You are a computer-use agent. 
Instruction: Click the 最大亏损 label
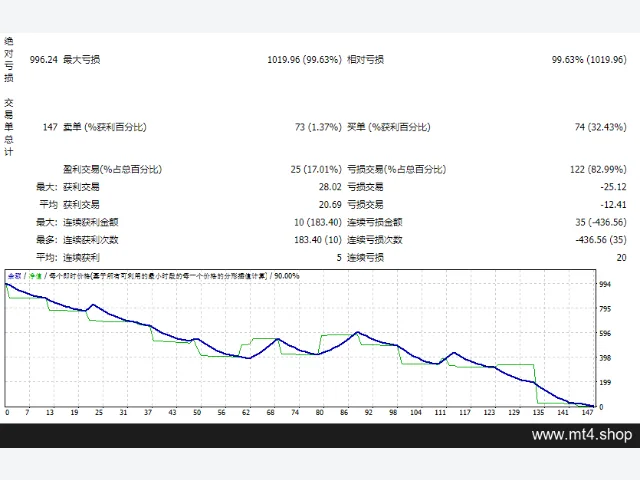tap(82, 60)
